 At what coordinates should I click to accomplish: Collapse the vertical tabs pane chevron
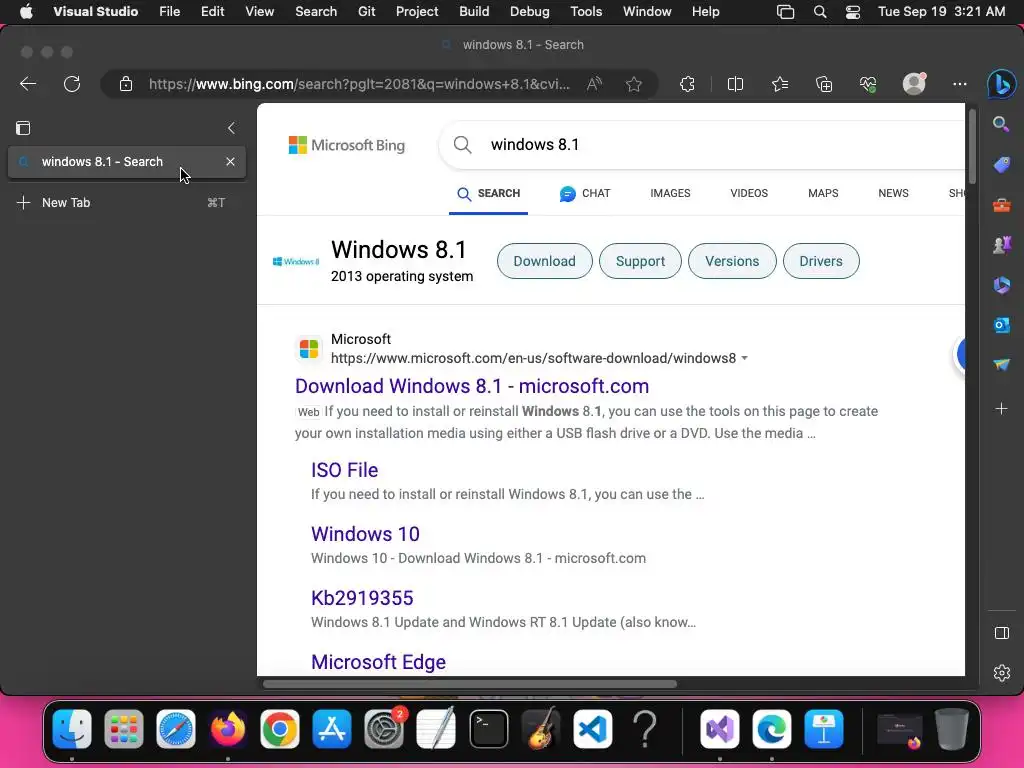click(231, 128)
